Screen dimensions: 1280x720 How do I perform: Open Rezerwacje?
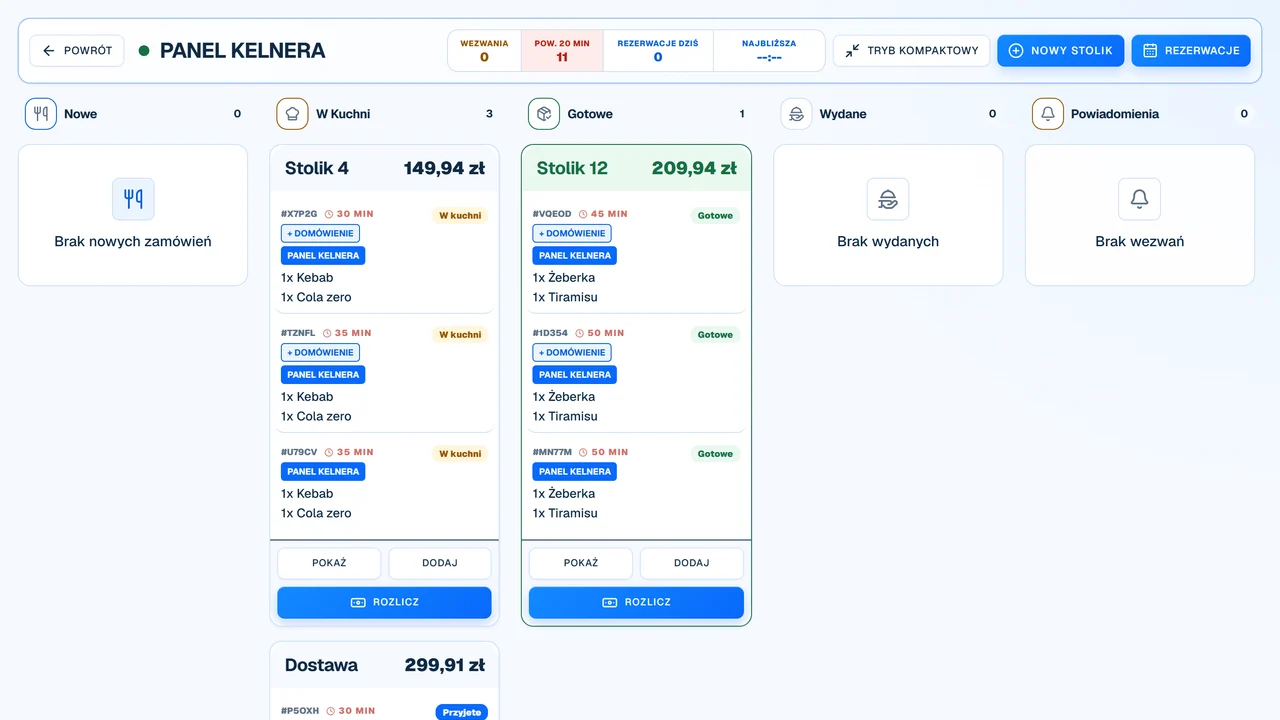pos(1191,50)
